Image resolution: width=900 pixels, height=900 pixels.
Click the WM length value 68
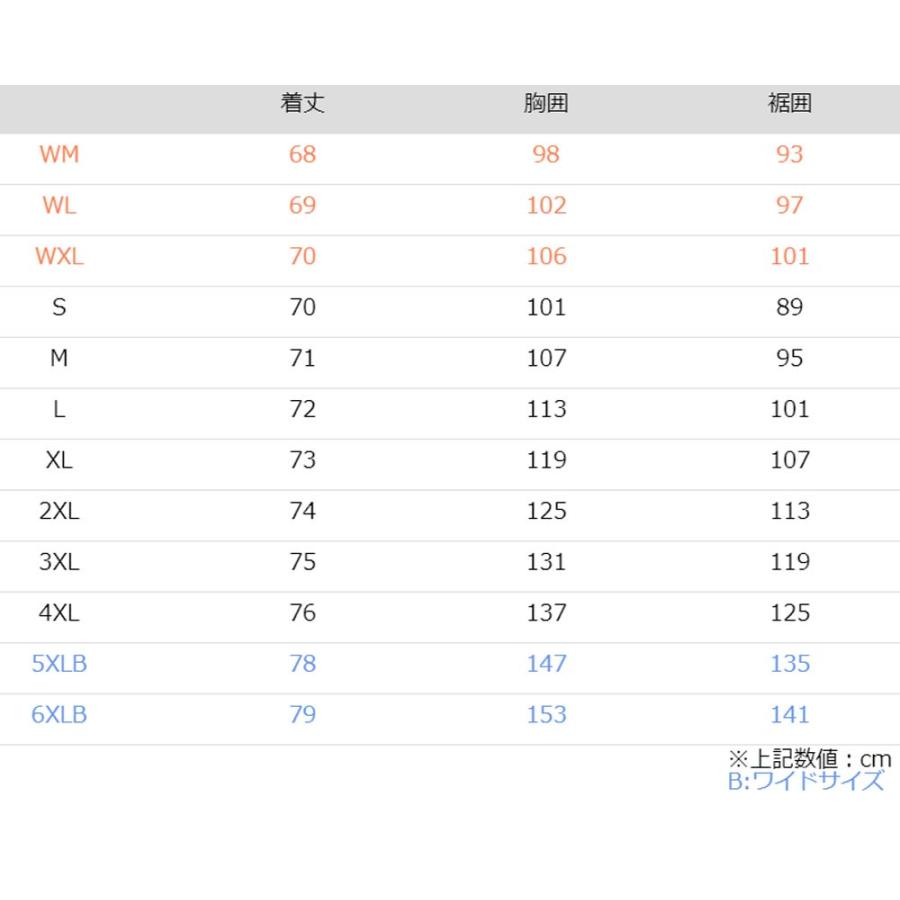pos(302,154)
